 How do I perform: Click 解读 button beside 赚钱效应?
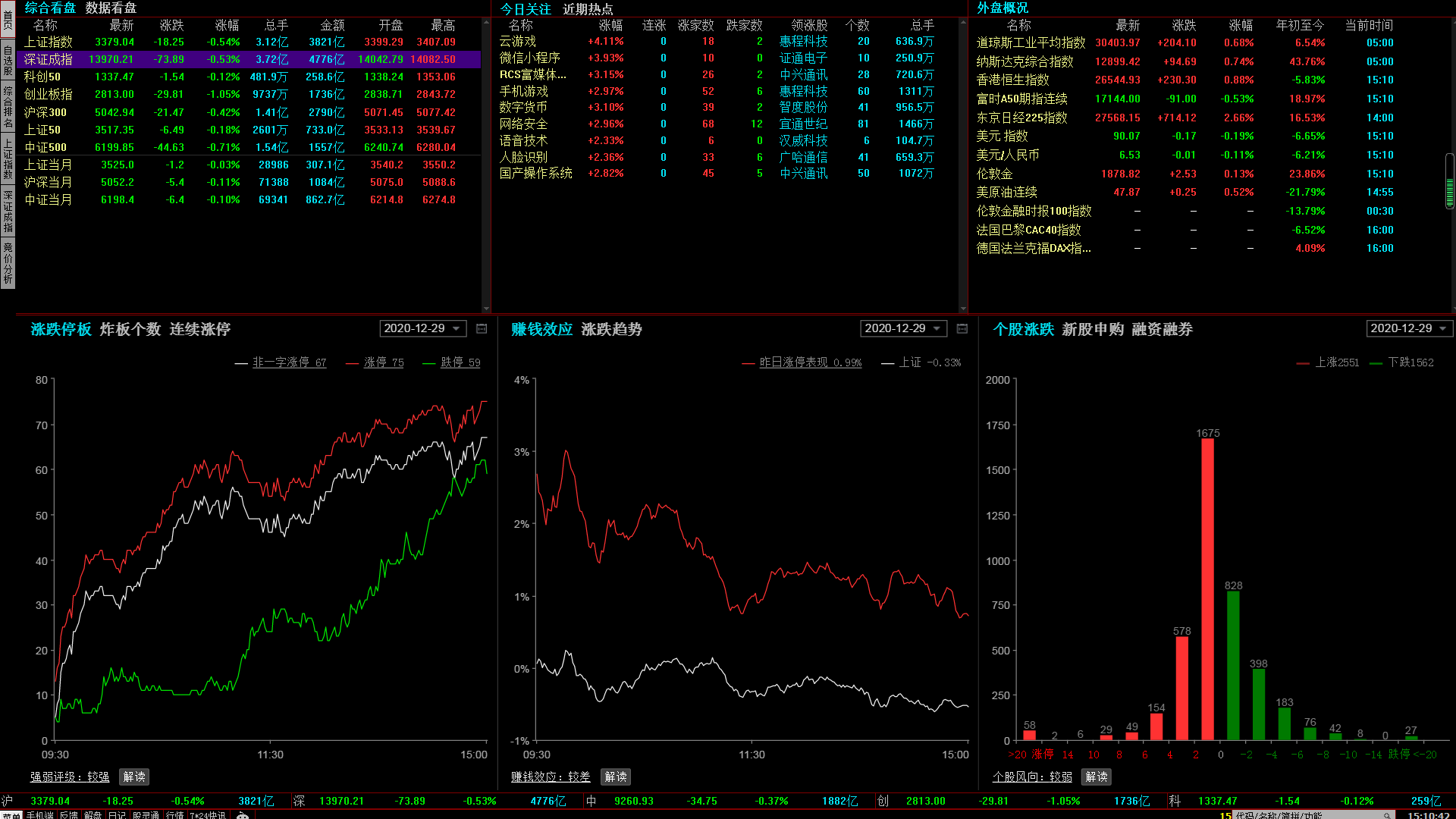[x=616, y=777]
